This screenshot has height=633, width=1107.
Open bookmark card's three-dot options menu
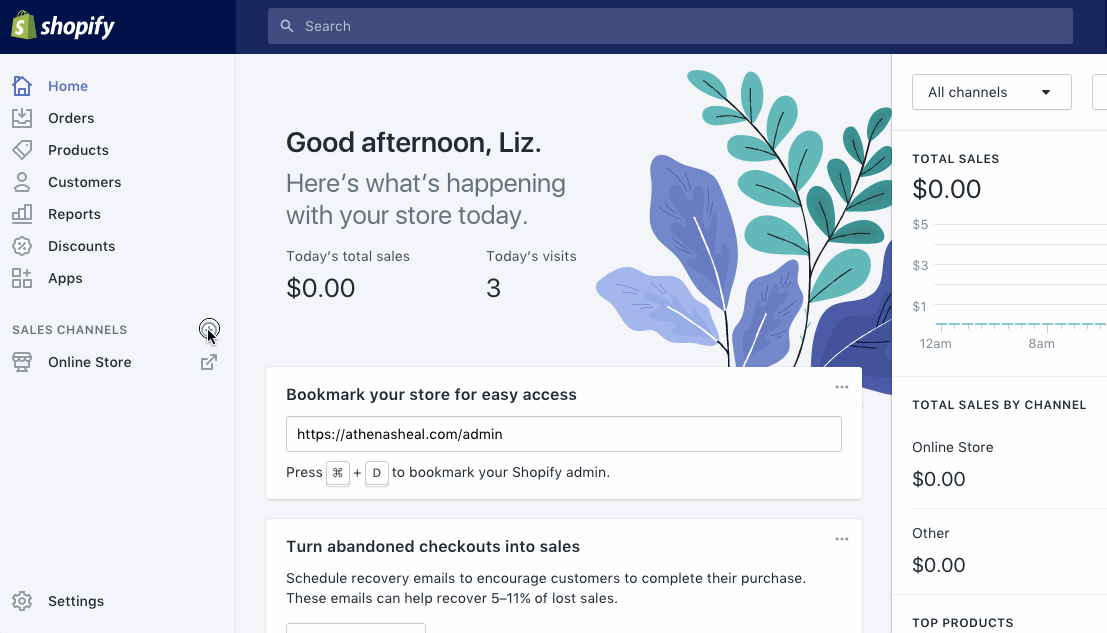point(842,387)
